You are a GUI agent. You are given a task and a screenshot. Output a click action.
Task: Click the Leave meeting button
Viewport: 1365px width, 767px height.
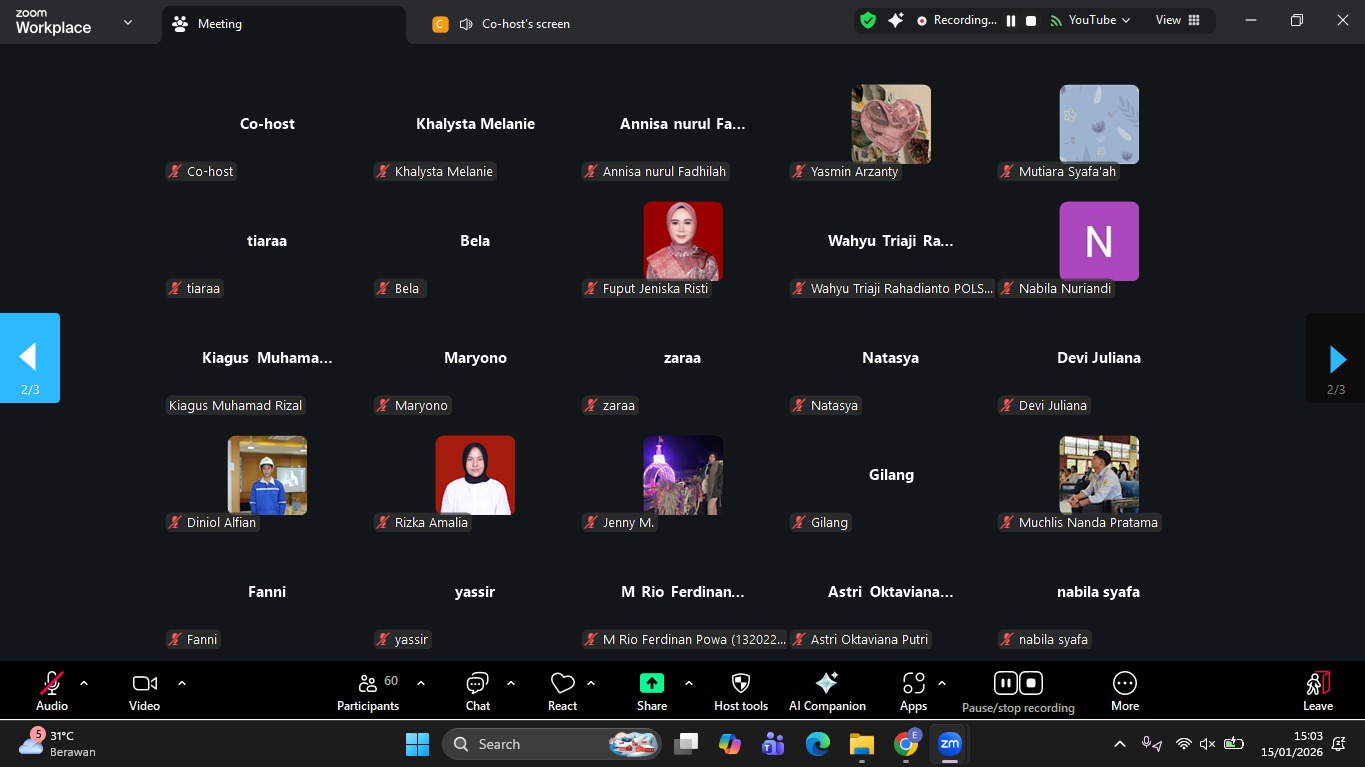click(x=1317, y=691)
